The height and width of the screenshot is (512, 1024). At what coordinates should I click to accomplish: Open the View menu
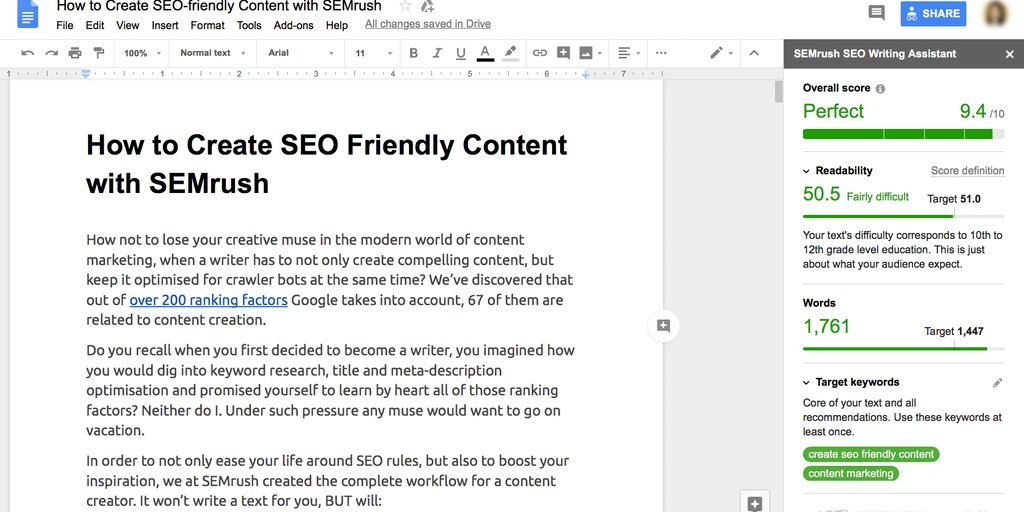(127, 25)
